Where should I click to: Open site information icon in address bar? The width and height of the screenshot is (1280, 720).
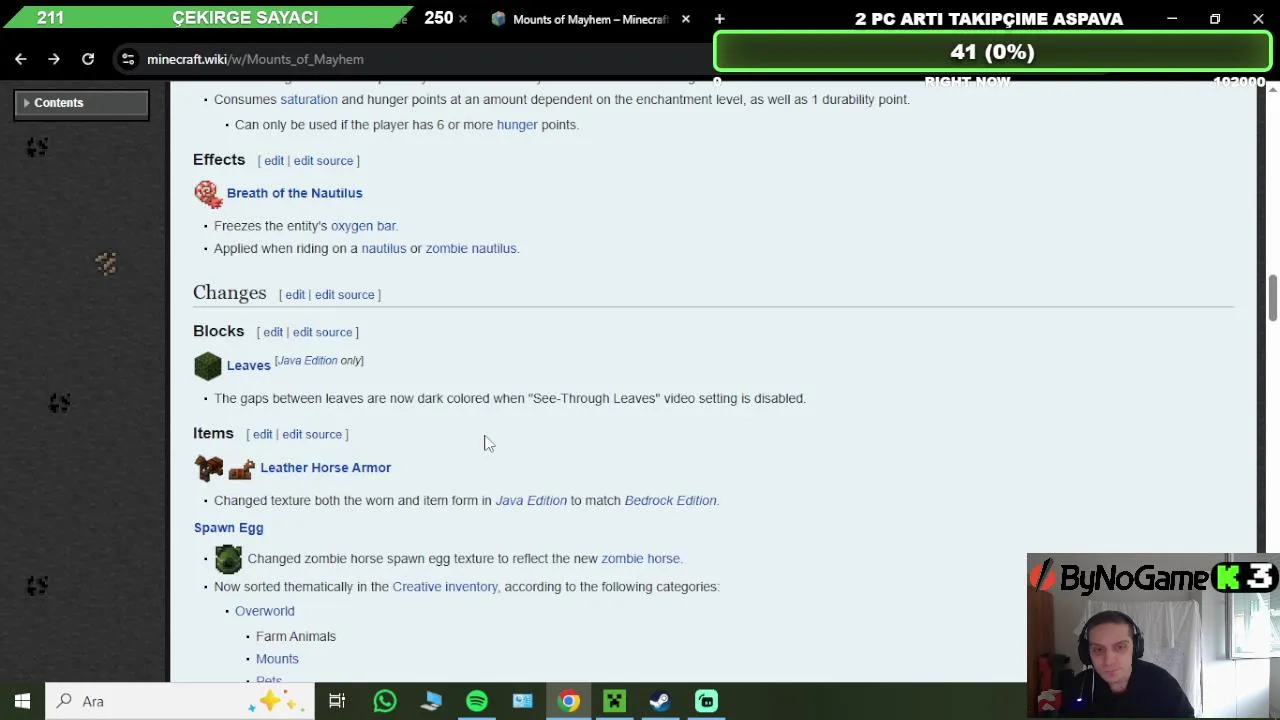[128, 59]
